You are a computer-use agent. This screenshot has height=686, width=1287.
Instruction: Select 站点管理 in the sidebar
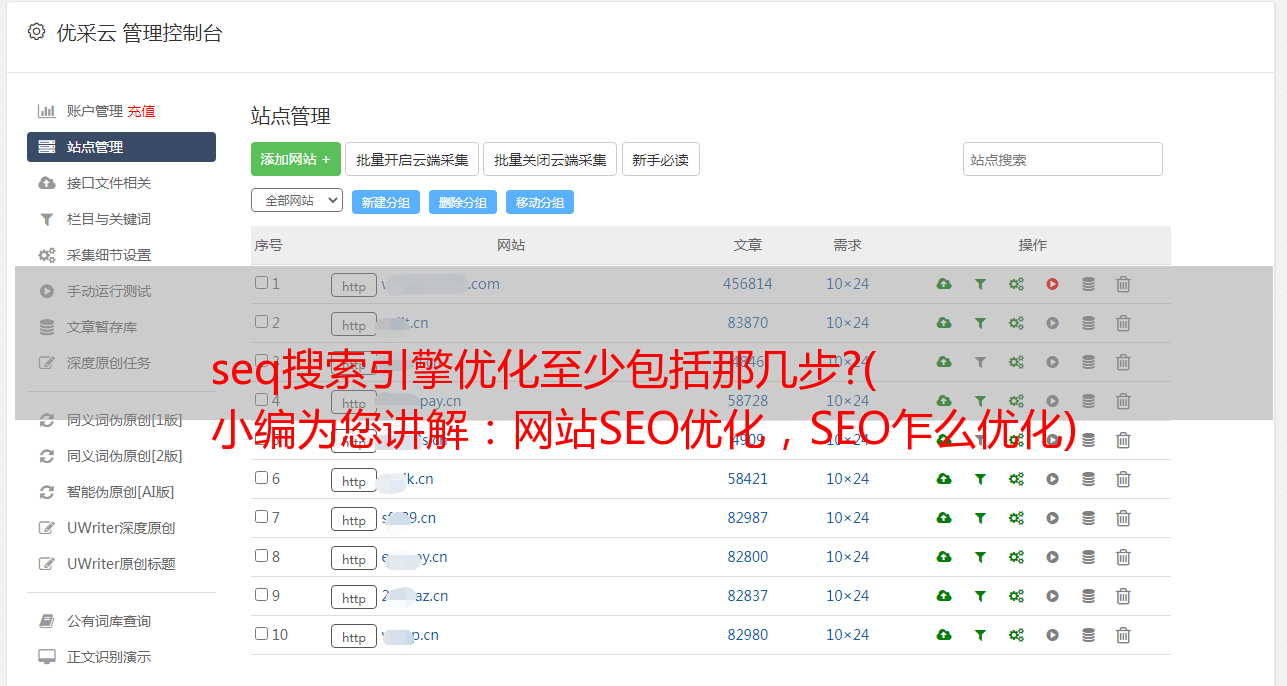coord(121,147)
